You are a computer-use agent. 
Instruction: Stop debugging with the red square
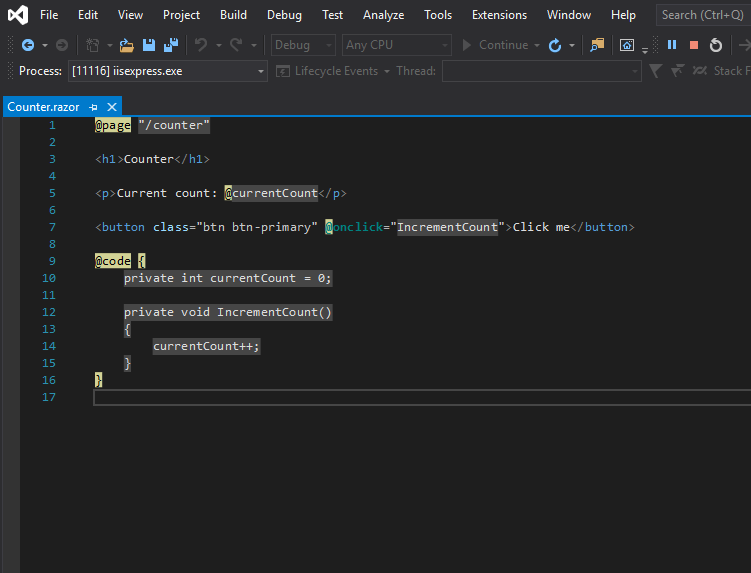tap(694, 45)
